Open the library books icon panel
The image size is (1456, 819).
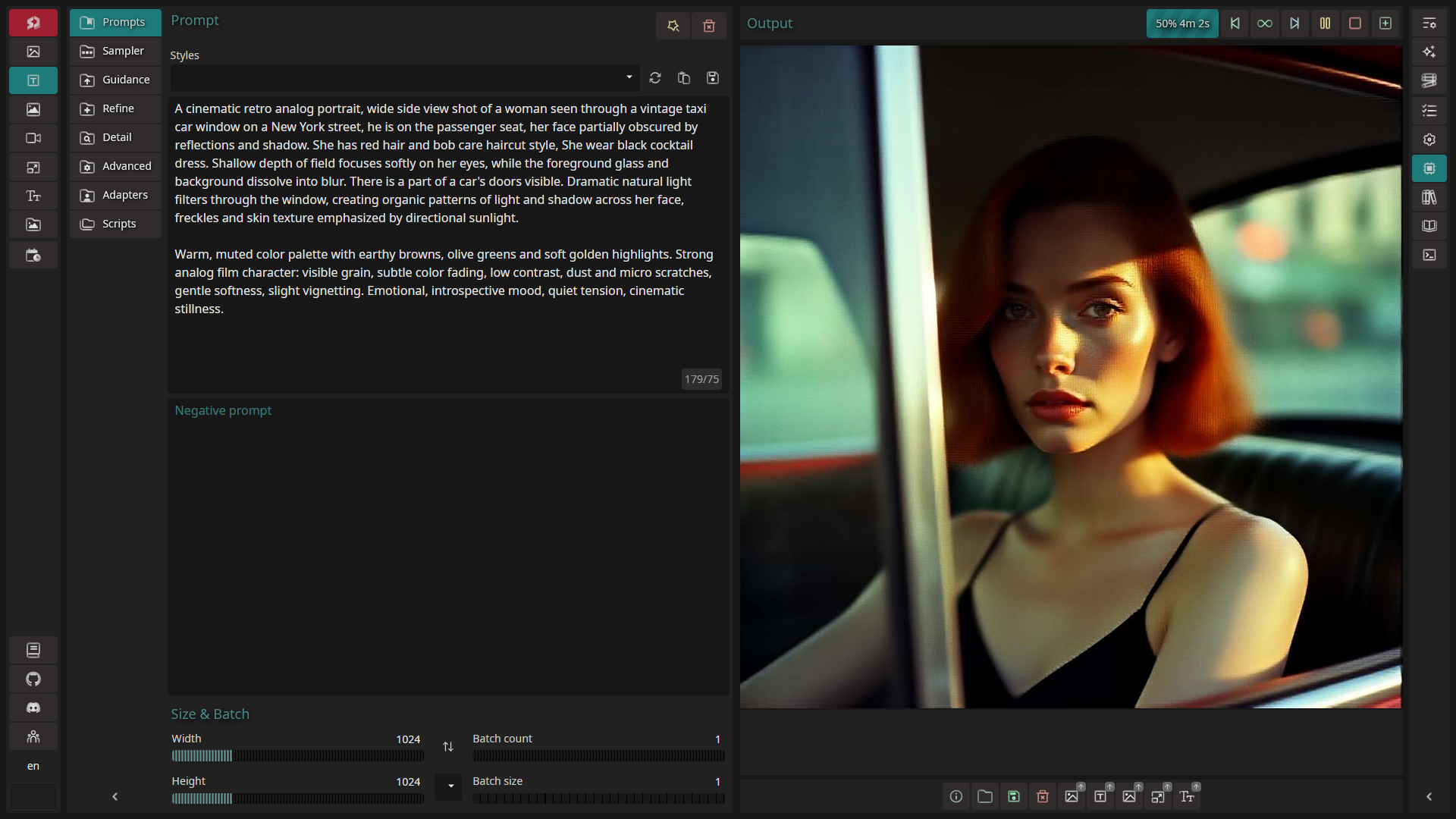[1429, 197]
